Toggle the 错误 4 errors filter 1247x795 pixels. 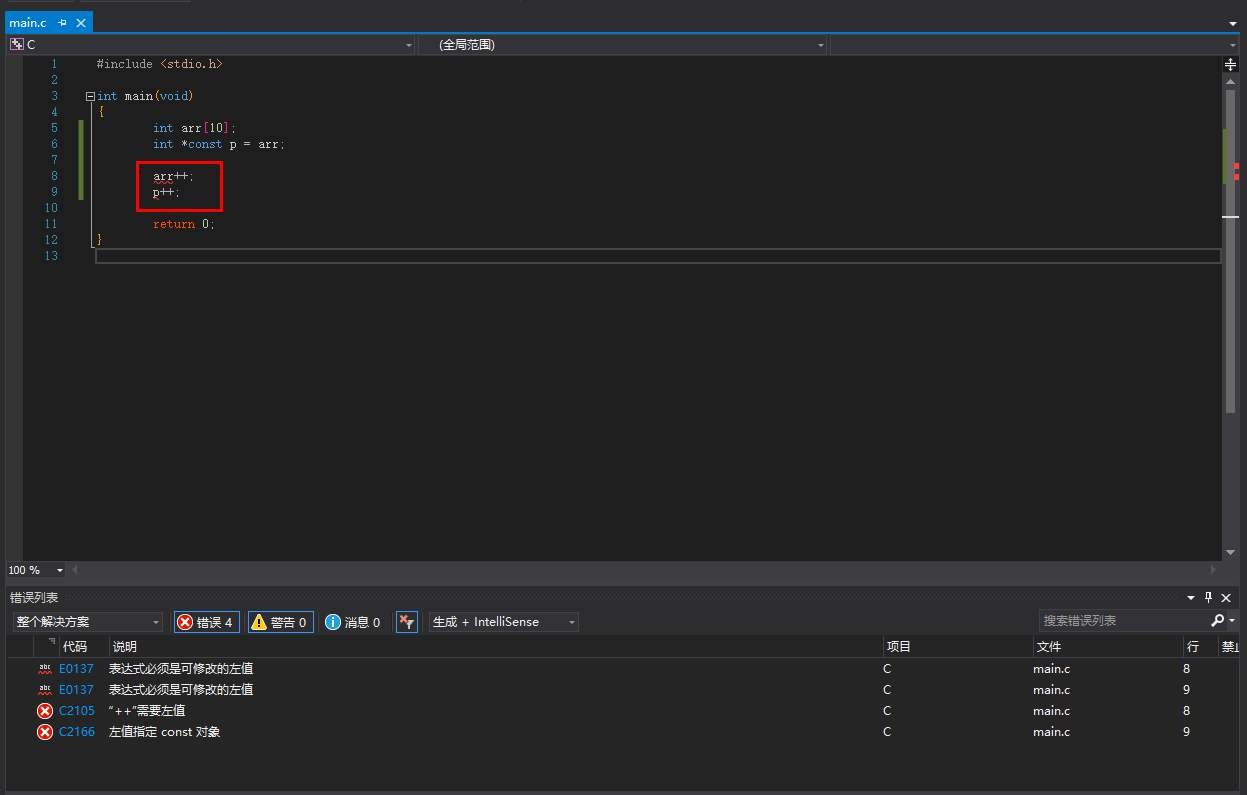click(x=206, y=622)
